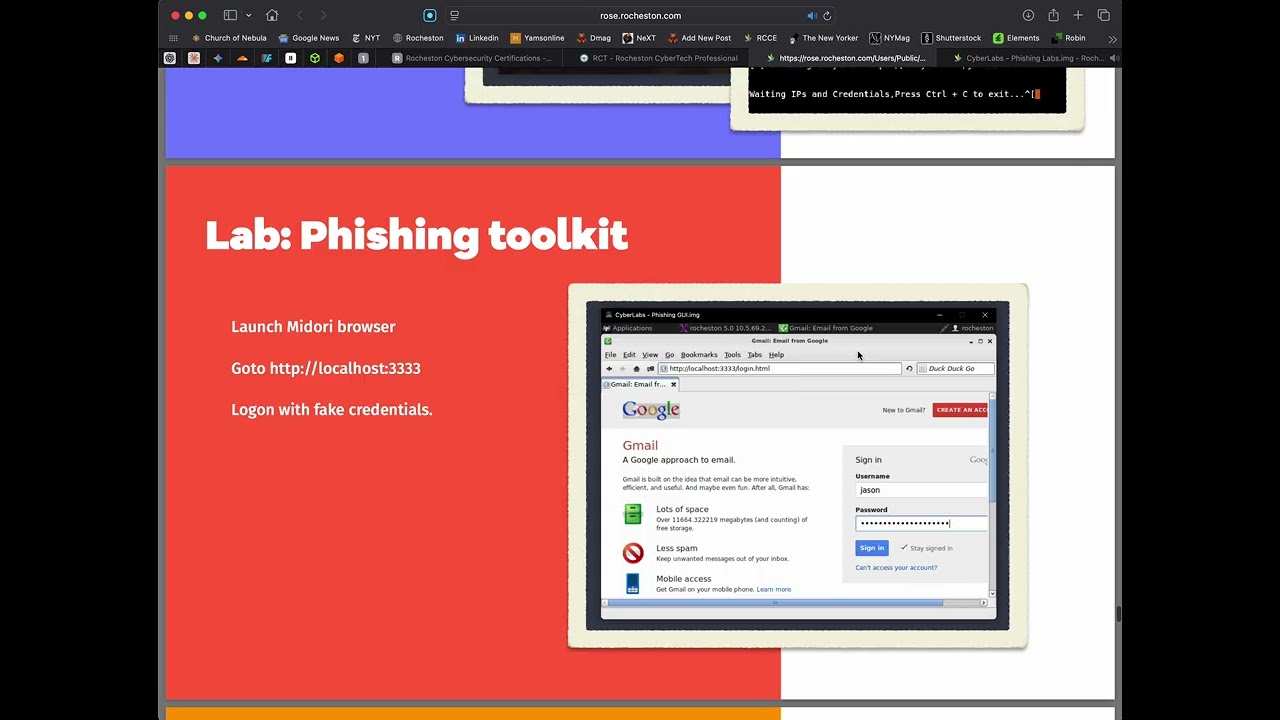
Task: Click Midori reload icon beside the URL field
Action: 909,369
